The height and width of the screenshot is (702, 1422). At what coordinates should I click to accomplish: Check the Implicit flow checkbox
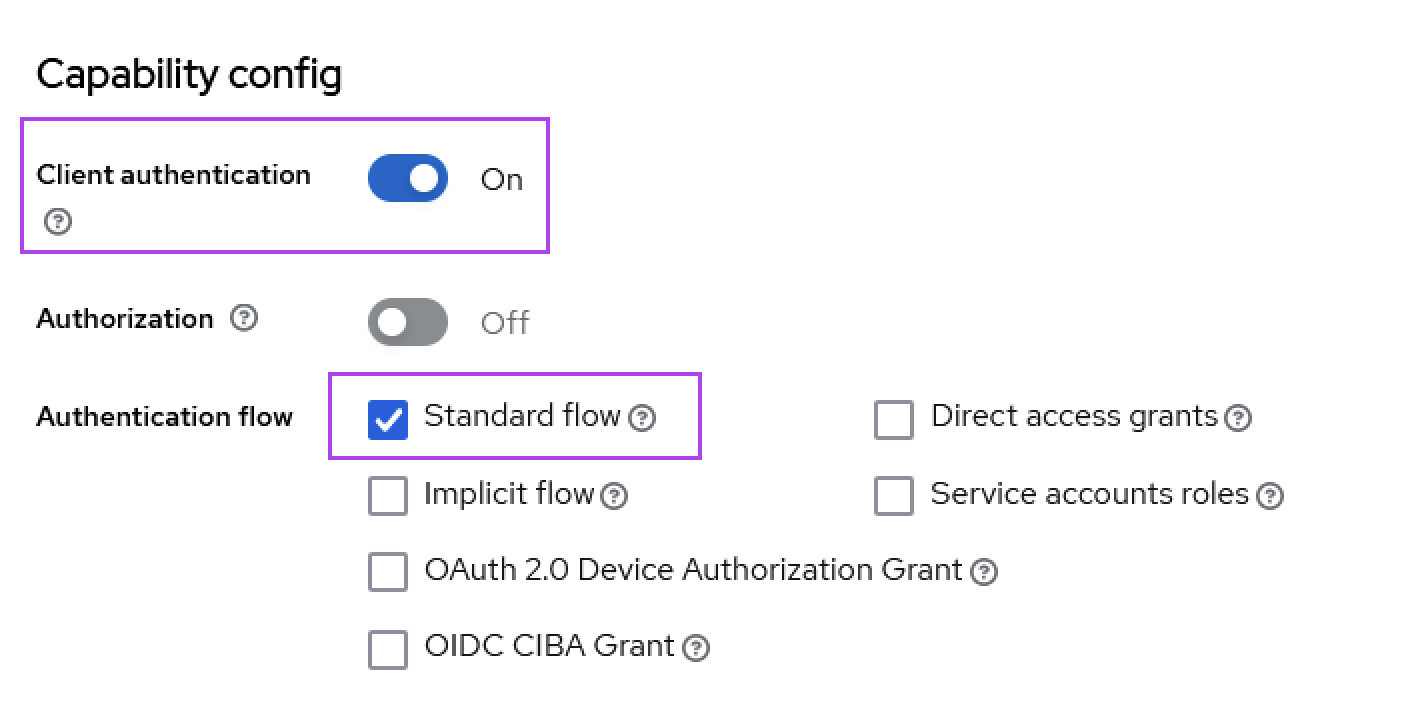[388, 496]
